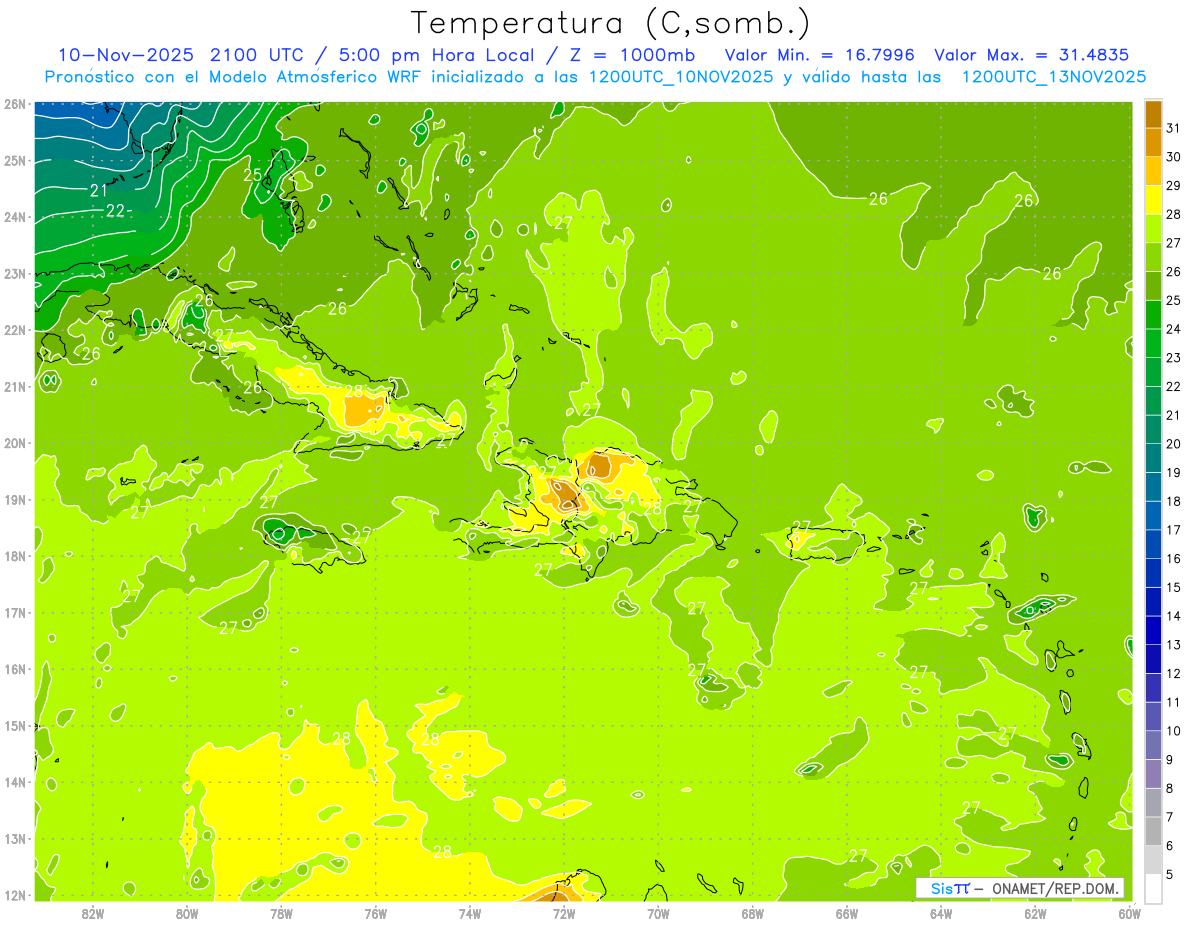Viewport: 1200px width, 927px height.
Task: Click the "Temperatura (C,somb.)" chart title
Action: (611, 23)
